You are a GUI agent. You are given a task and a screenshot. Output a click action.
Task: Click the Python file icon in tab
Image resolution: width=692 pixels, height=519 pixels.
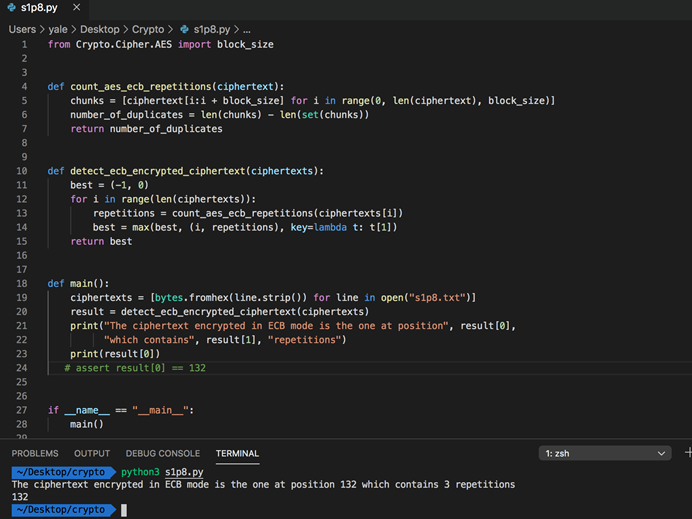click(x=11, y=8)
